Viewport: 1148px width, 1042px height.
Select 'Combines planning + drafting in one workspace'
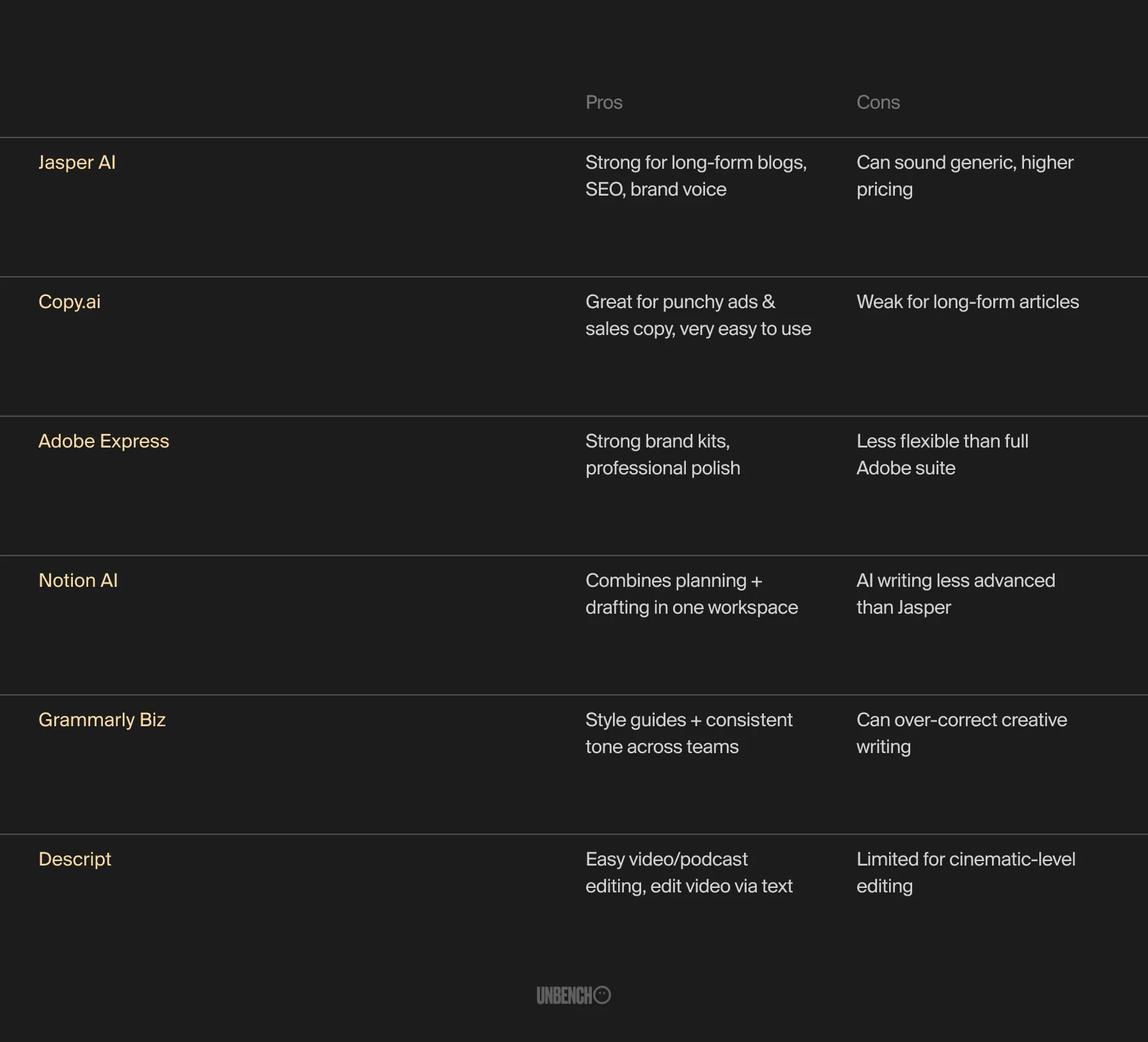[x=692, y=594]
